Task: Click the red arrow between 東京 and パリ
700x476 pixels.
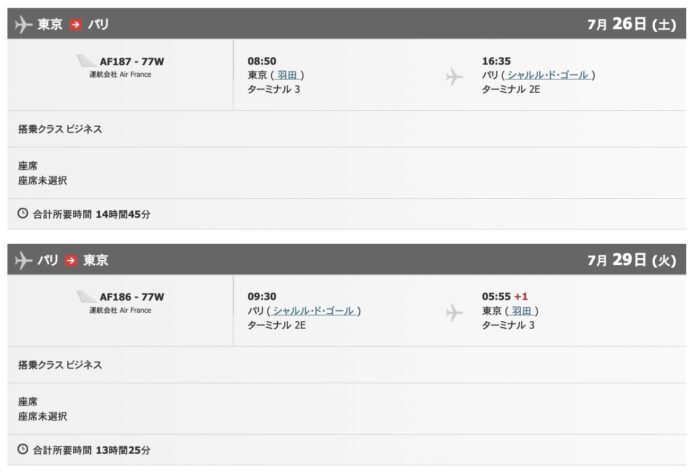Action: [x=75, y=24]
